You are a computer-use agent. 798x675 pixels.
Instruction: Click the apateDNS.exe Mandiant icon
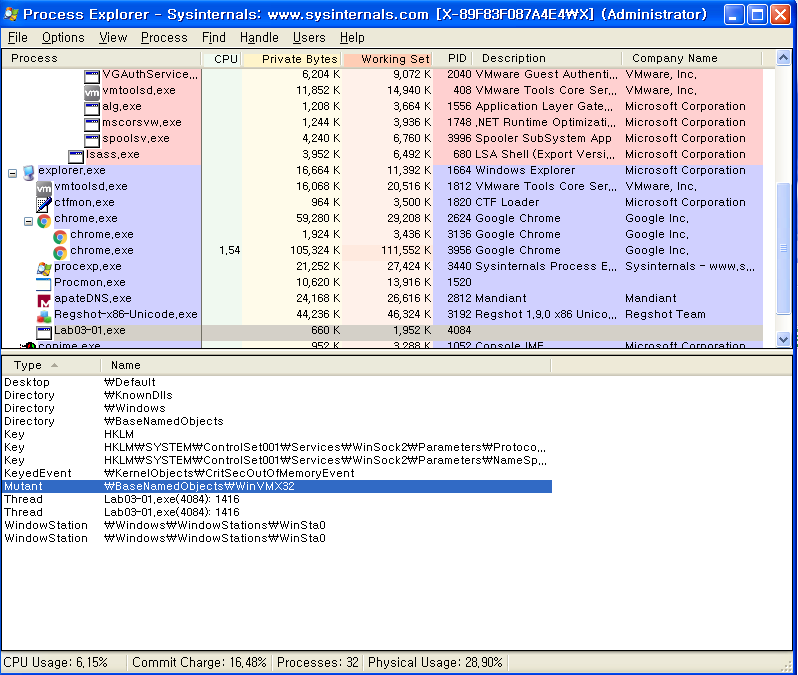point(44,301)
